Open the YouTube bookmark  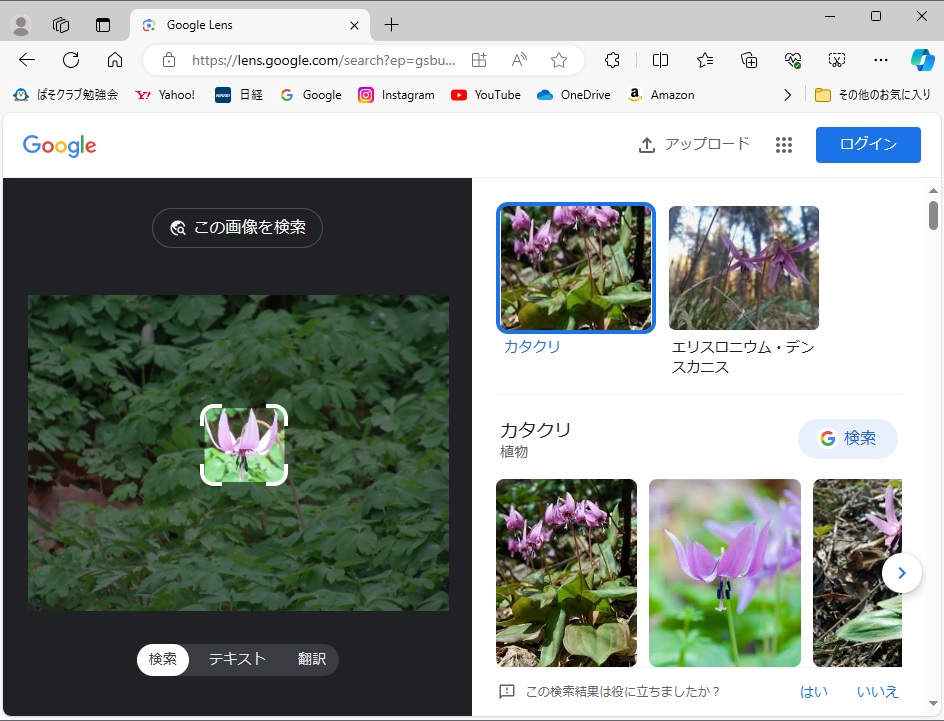(x=486, y=95)
